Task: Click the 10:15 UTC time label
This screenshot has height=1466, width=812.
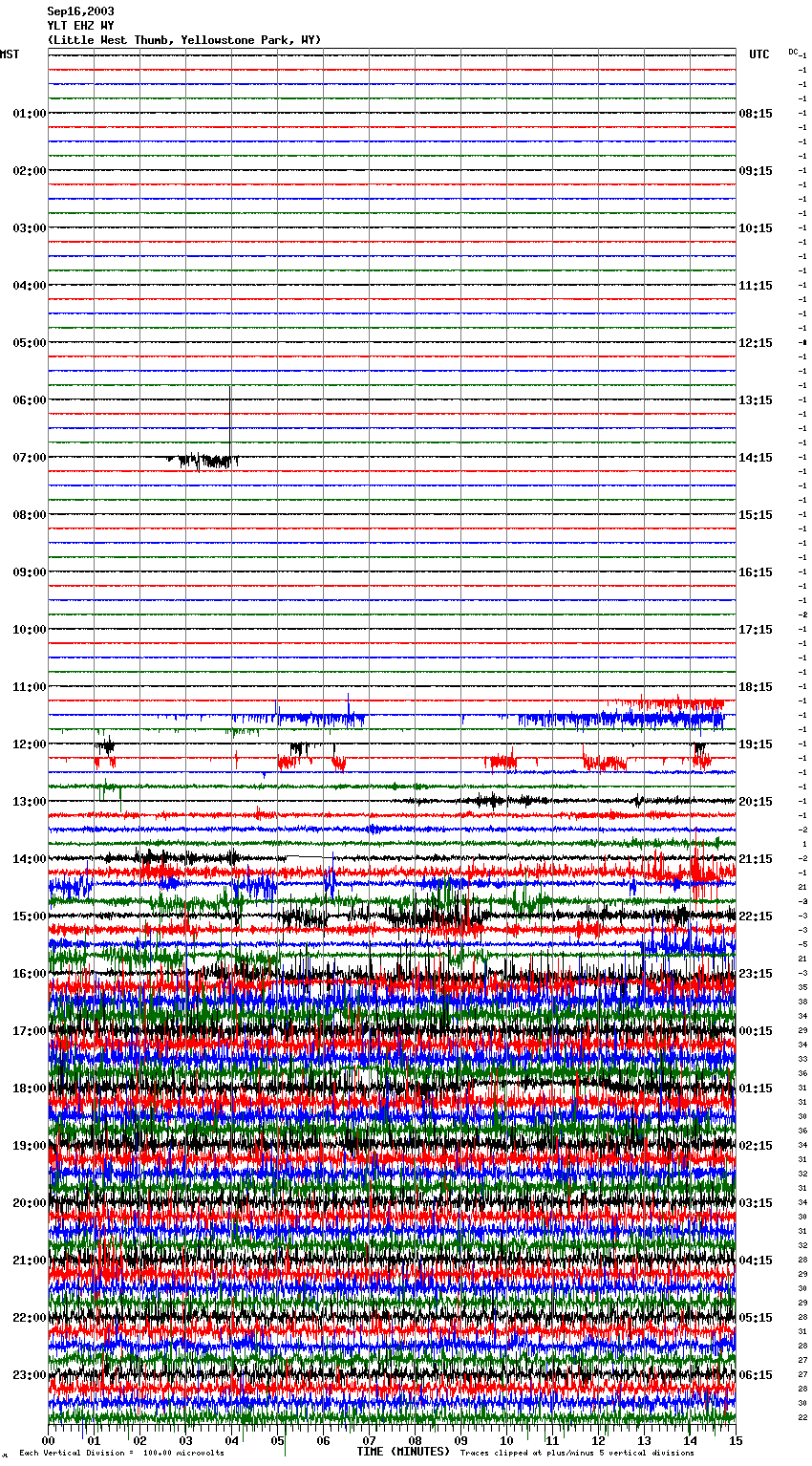Action: click(756, 228)
